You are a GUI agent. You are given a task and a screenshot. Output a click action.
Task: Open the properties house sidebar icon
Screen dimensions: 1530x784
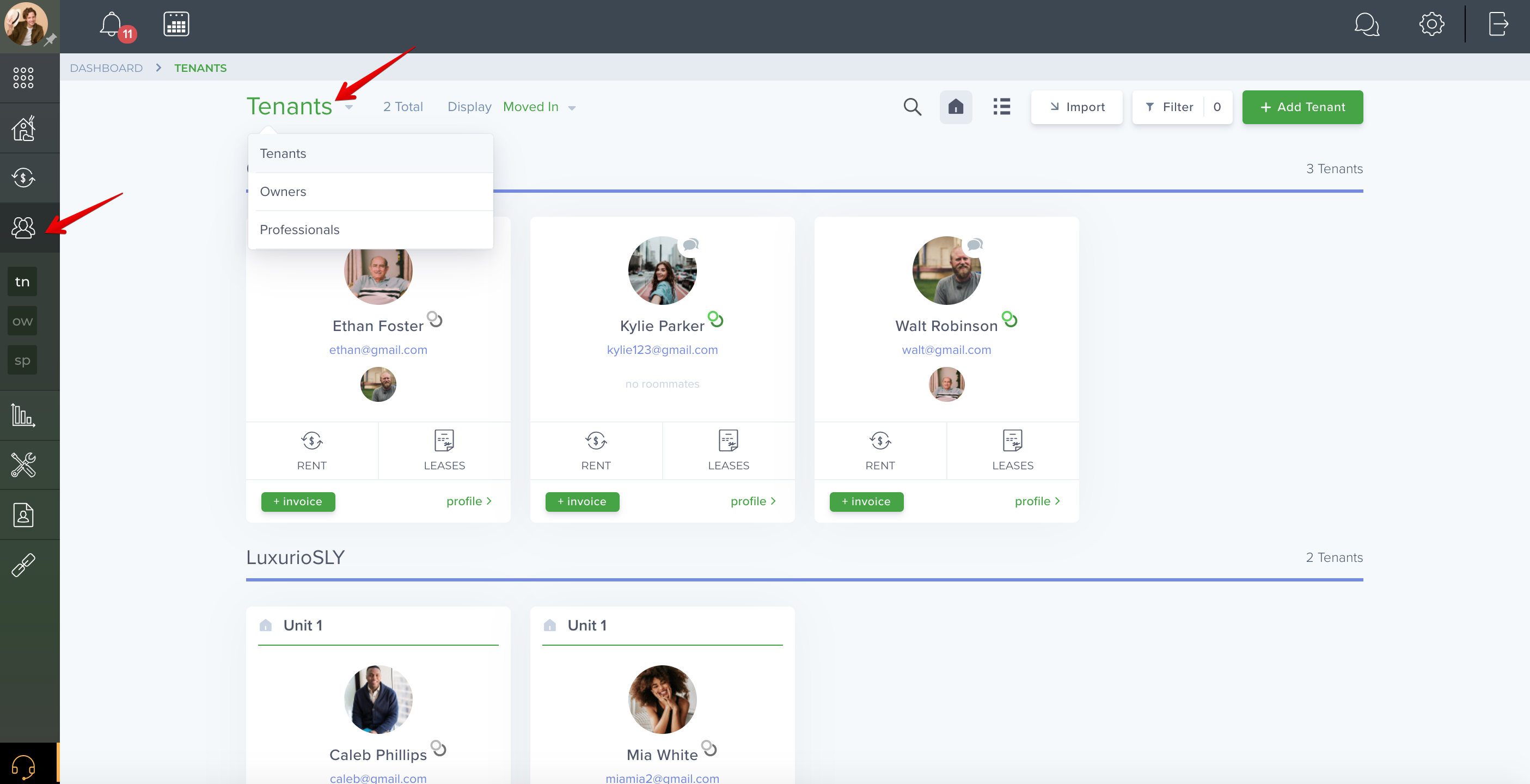[23, 128]
